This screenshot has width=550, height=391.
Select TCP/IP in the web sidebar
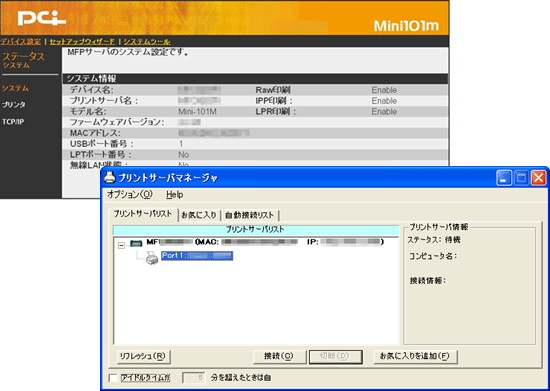[13, 122]
